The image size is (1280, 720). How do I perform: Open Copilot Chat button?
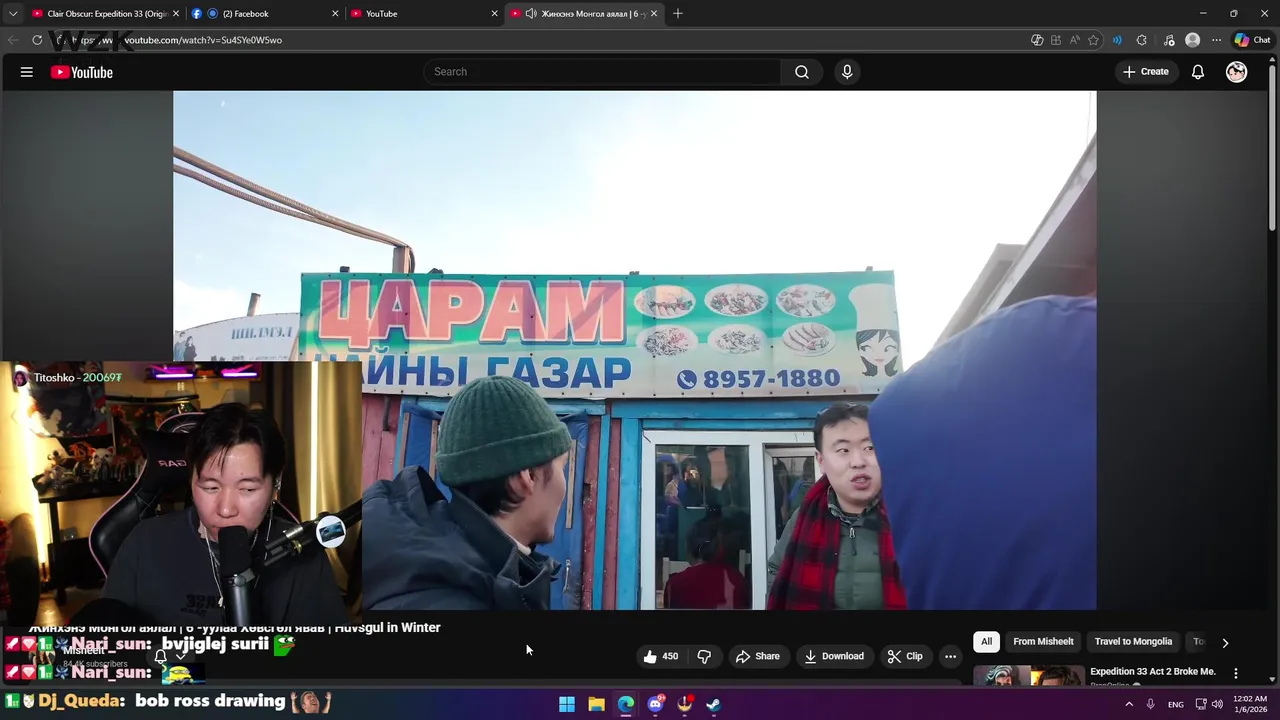(1252, 40)
